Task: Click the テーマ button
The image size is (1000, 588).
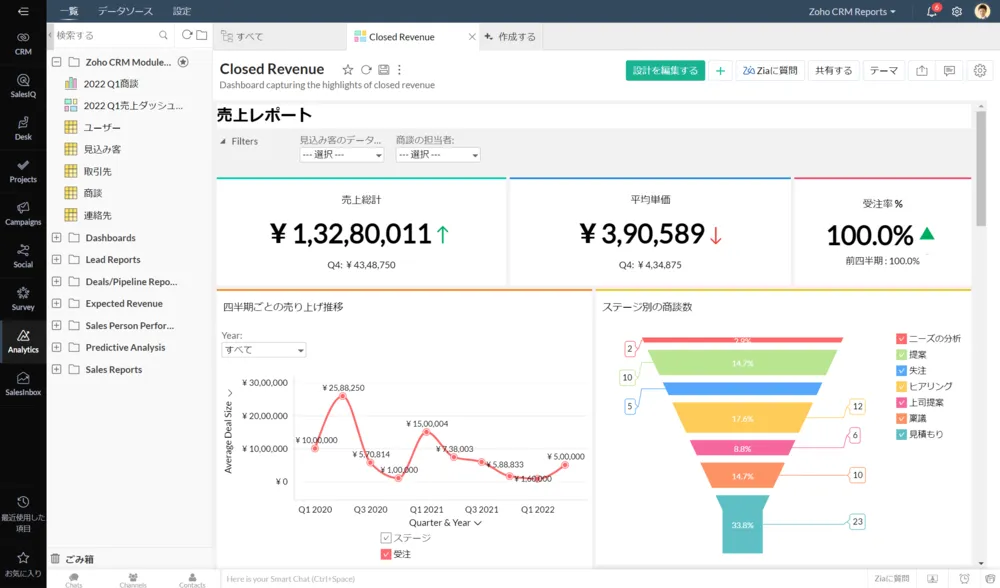Action: [x=884, y=70]
